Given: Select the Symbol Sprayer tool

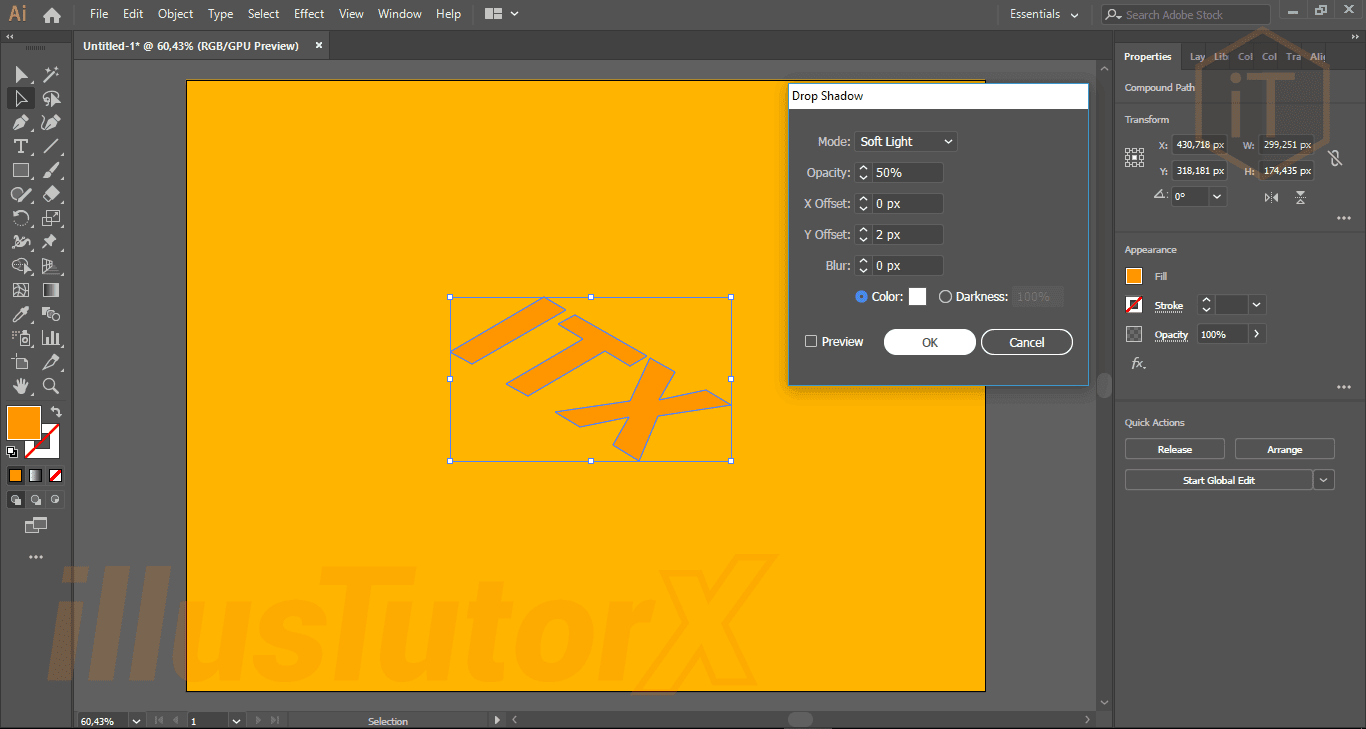Looking at the screenshot, I should (x=21, y=338).
